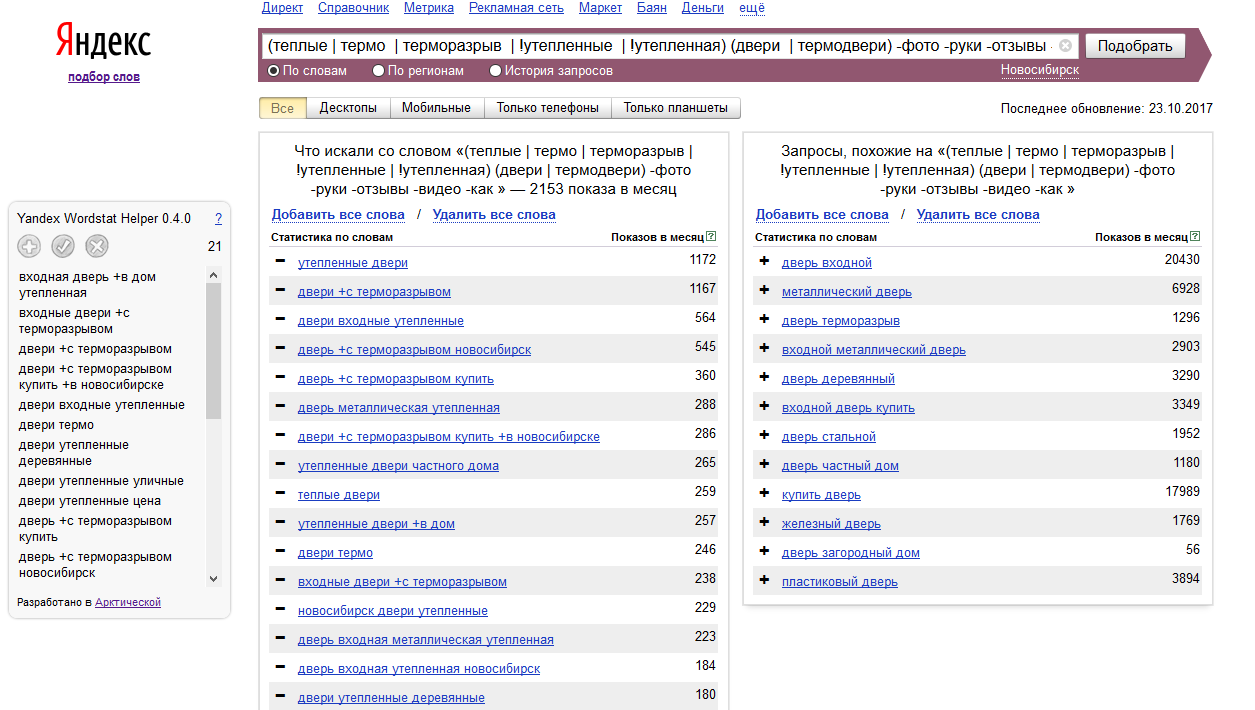Viewport: 1255px width, 710px height.
Task: Switch to the "Все" devices tab
Action: [x=283, y=108]
